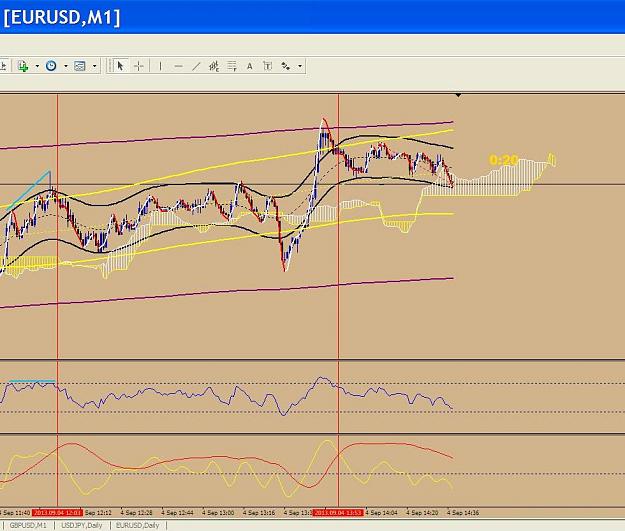Select the Equidistant Channel tool
Image resolution: width=625 pixels, height=531 pixels.
pos(214,66)
